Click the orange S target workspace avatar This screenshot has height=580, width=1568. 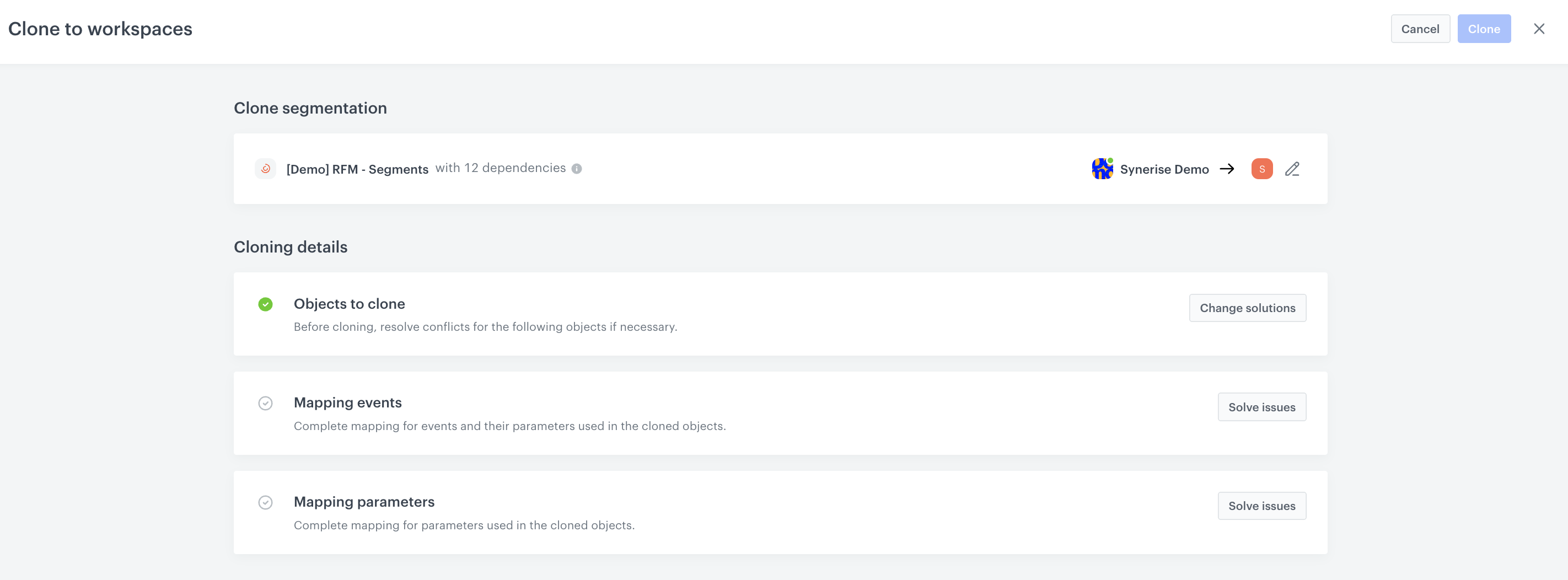pos(1262,169)
